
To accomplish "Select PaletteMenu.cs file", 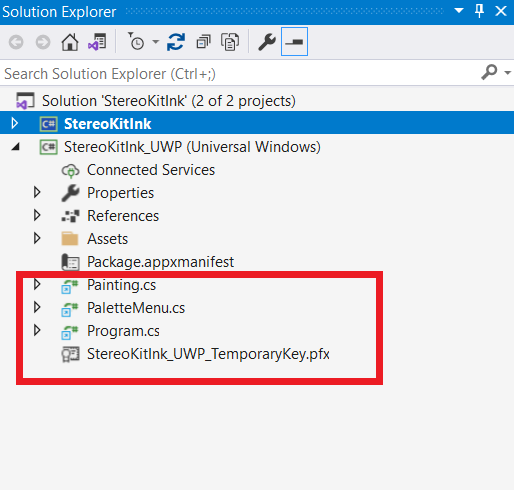I will (x=136, y=308).
